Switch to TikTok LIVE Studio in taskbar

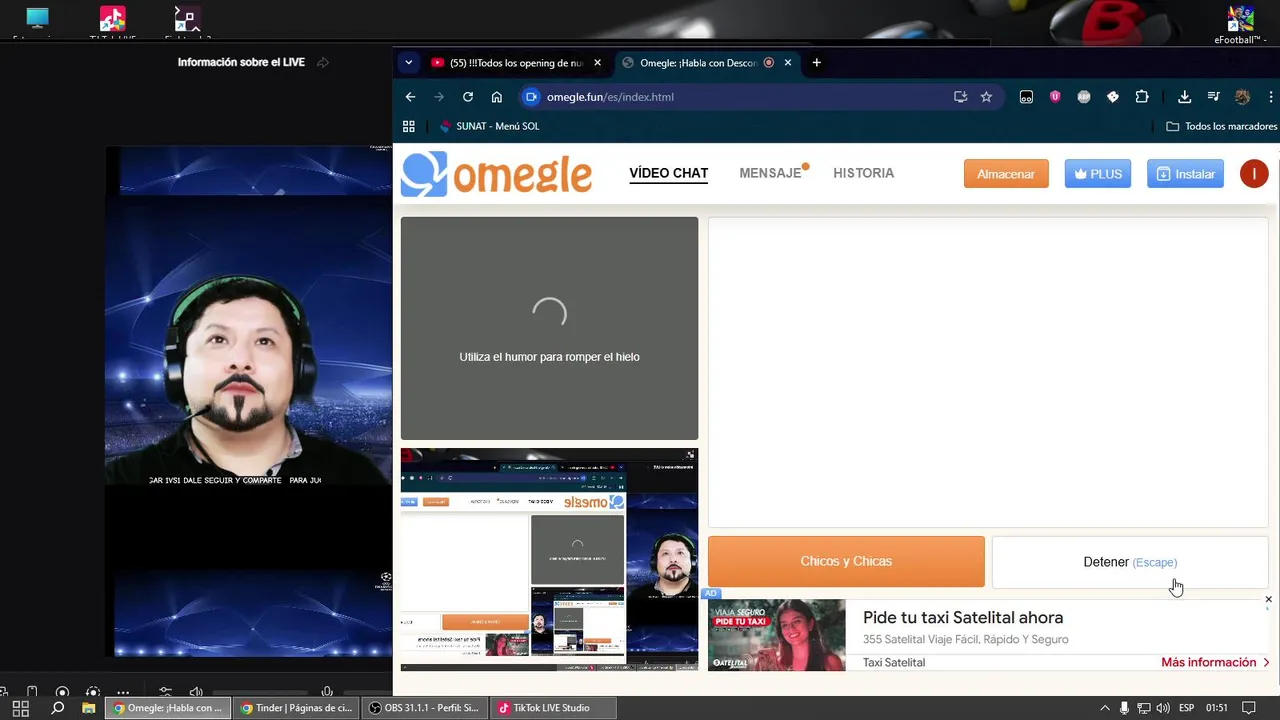(x=553, y=708)
